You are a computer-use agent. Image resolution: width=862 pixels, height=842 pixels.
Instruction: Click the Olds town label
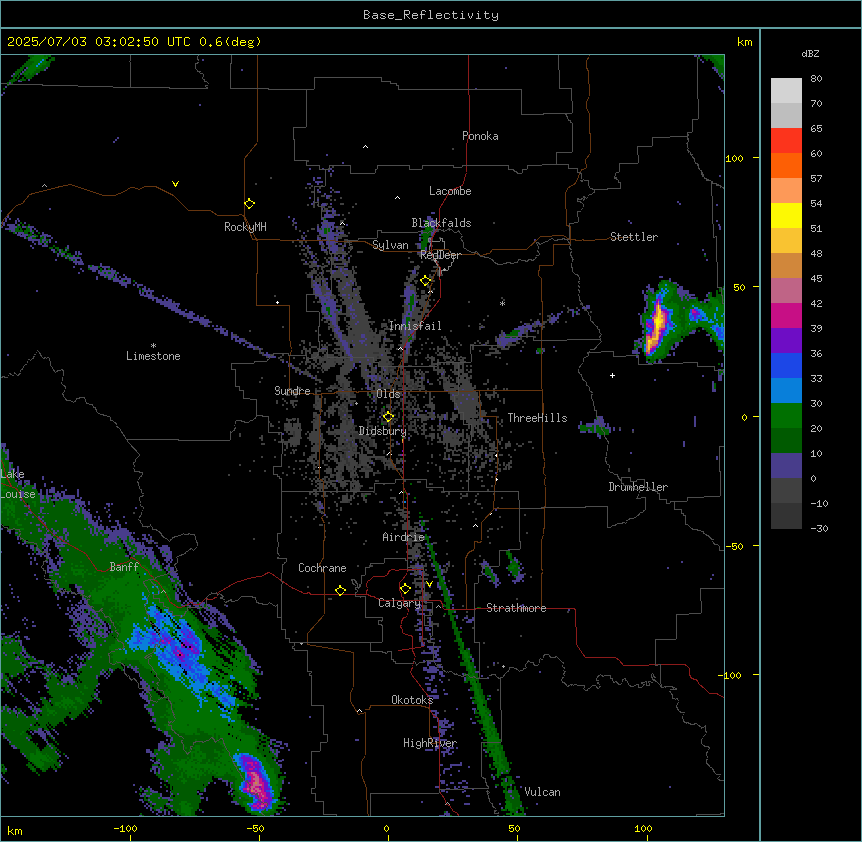388,394
